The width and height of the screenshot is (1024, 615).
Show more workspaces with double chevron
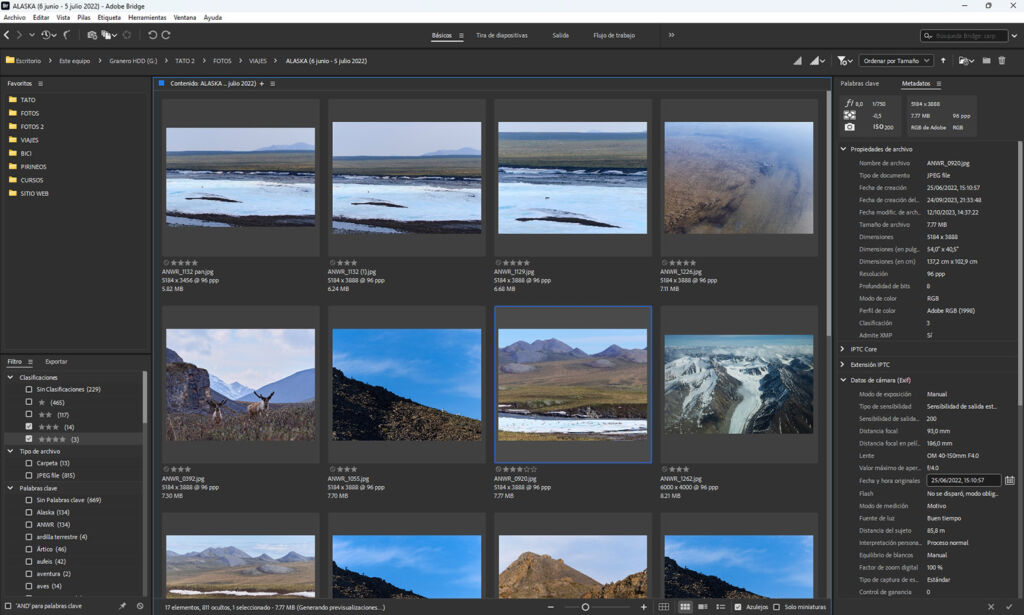[671, 35]
